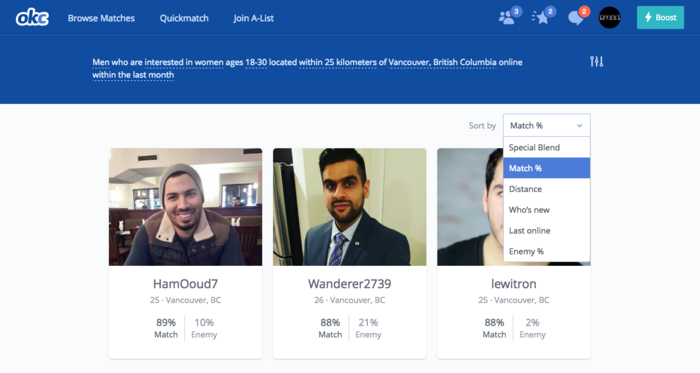Edit the 'Men who are interested in women' filter
Viewport: 700px width, 373px height.
point(158,62)
